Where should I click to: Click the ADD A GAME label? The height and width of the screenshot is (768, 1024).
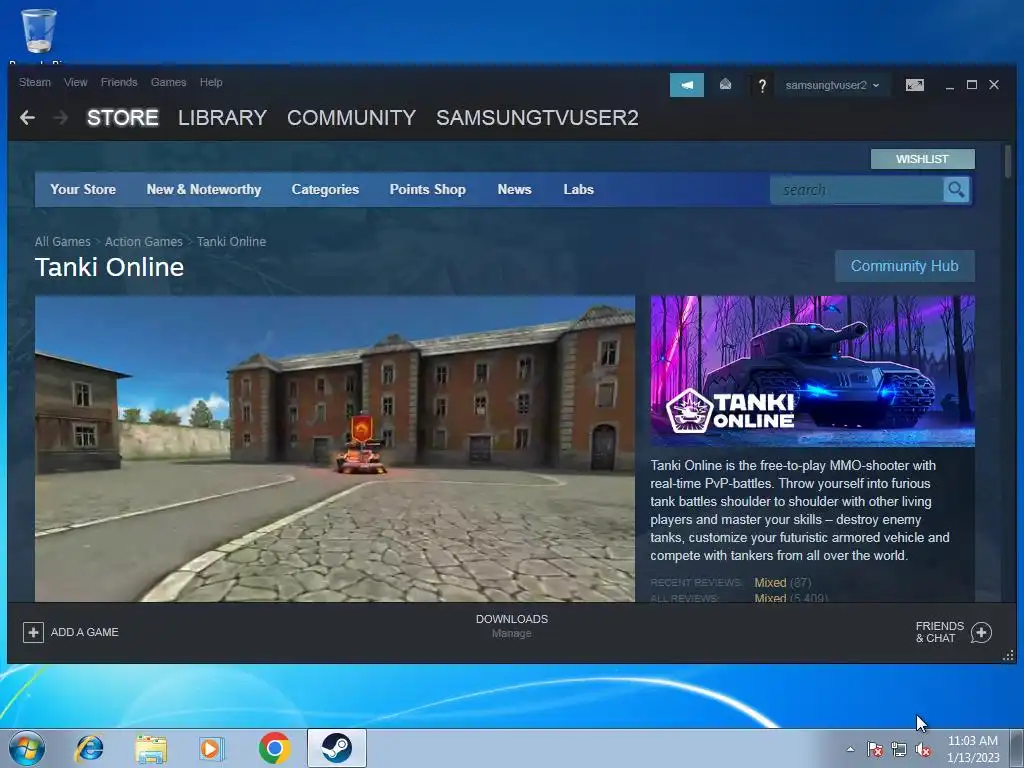pos(85,632)
